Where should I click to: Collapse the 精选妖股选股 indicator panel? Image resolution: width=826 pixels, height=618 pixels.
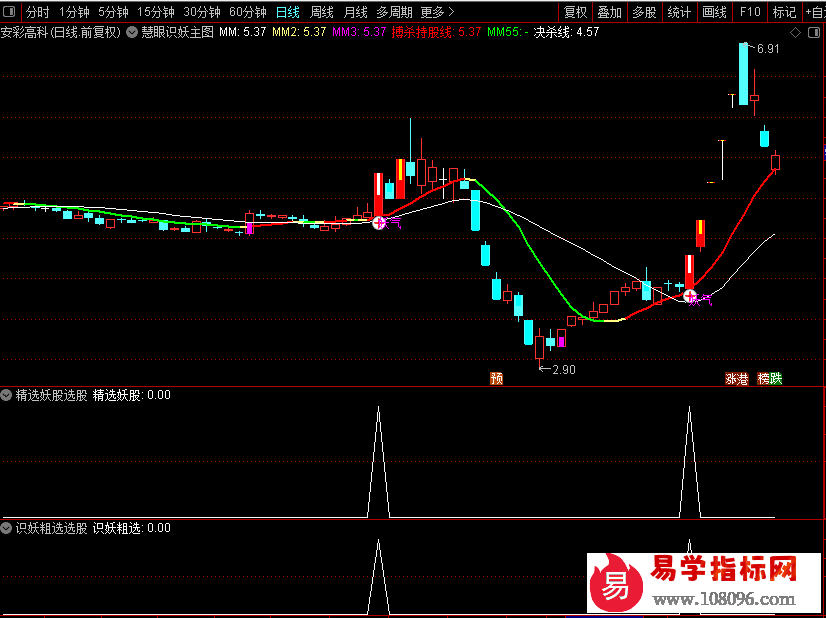[x=6, y=395]
